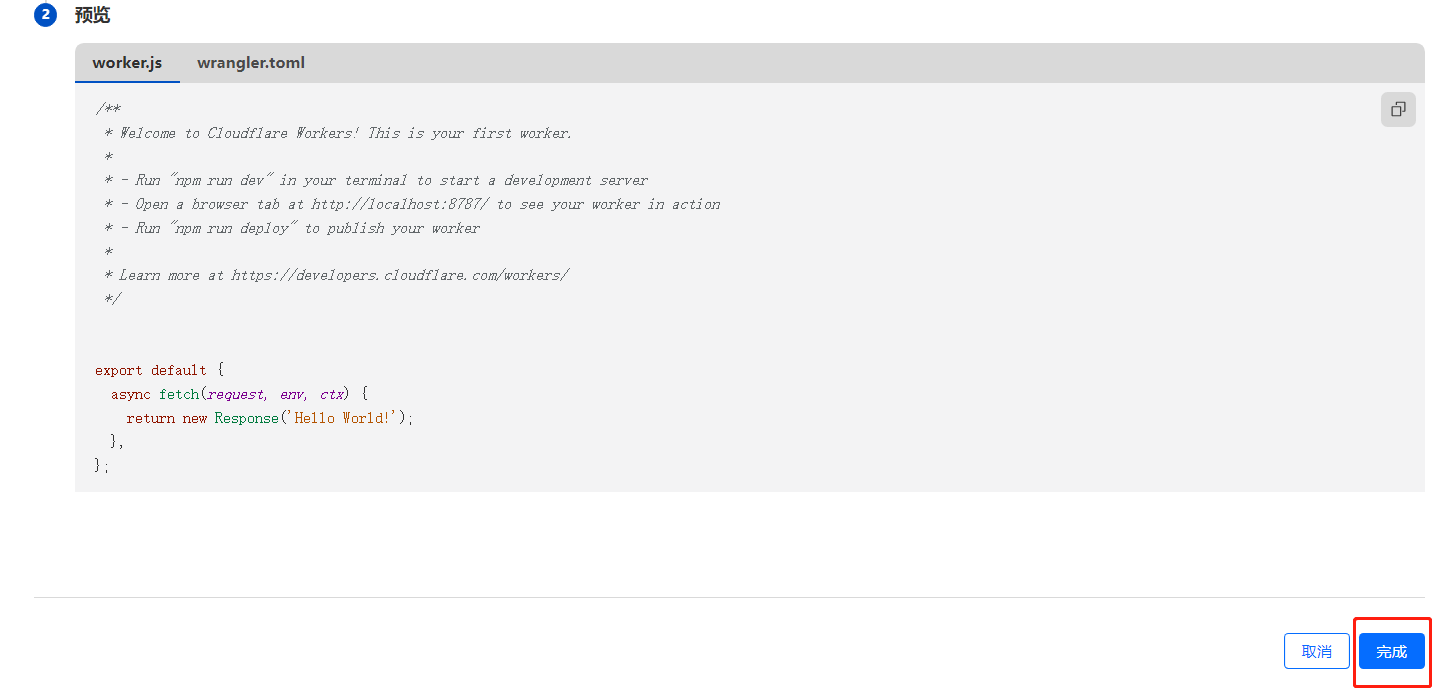Image resolution: width=1447 pixels, height=695 pixels.
Task: Click the 'npm run dev' comment line
Action: (x=376, y=180)
